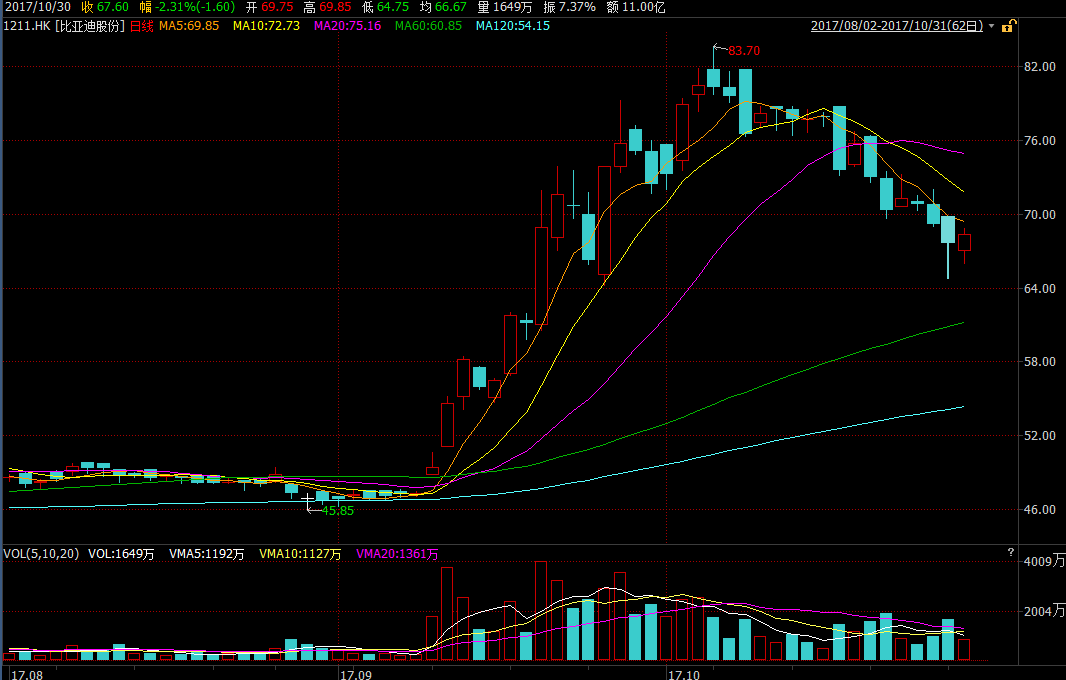Select the MA10:72.73 indicator label
Image resolution: width=1066 pixels, height=680 pixels.
(x=266, y=26)
